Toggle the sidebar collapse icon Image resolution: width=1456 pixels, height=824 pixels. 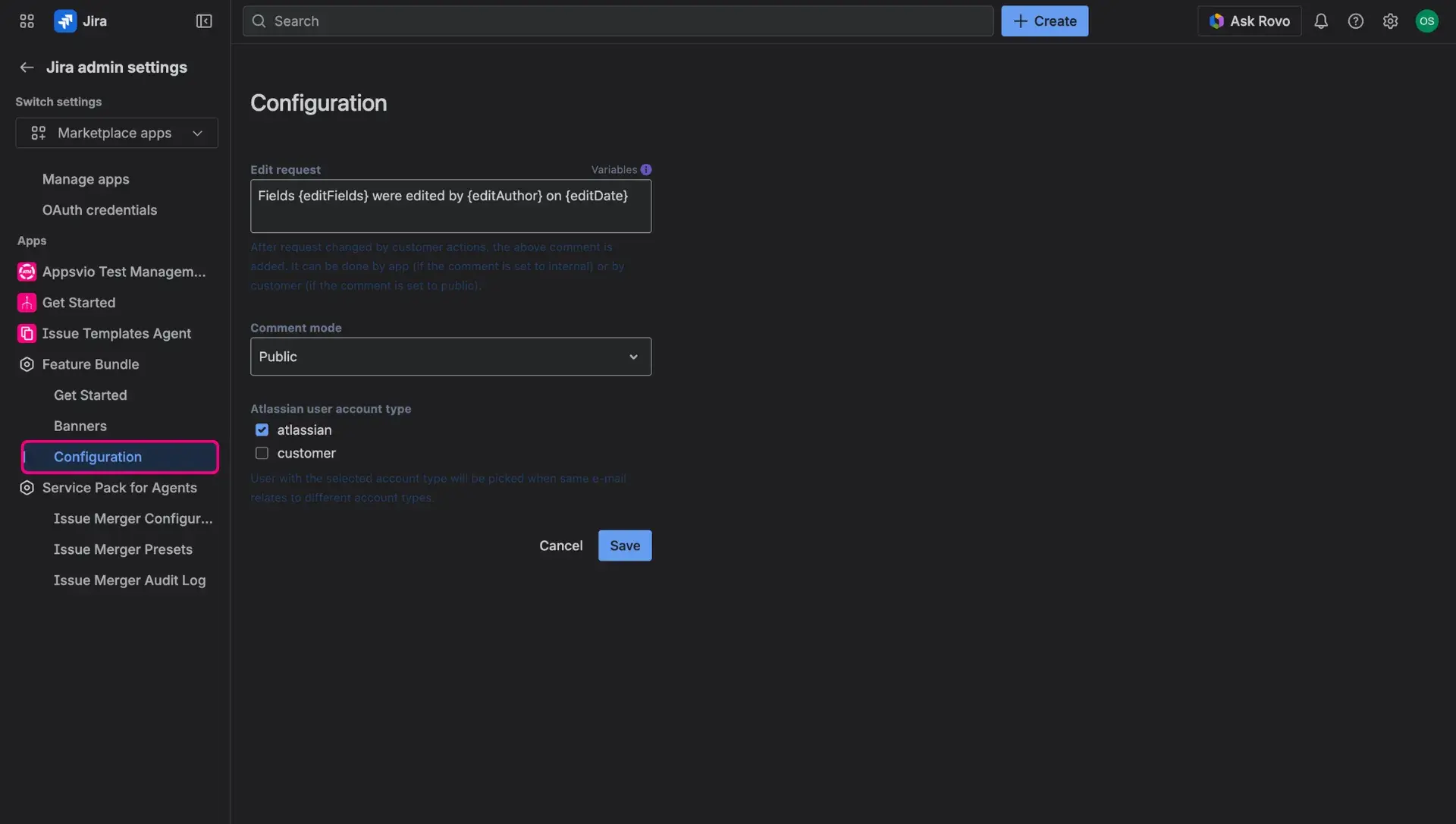(x=204, y=20)
